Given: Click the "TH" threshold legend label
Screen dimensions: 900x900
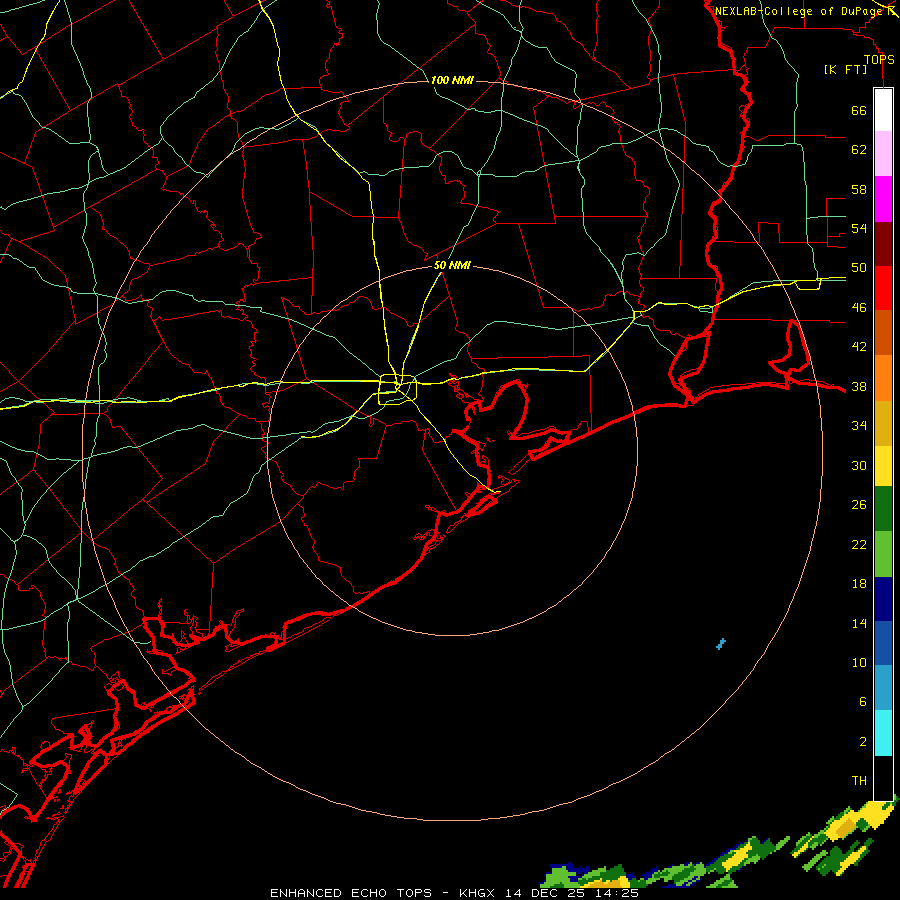Looking at the screenshot, I should 859,780.
